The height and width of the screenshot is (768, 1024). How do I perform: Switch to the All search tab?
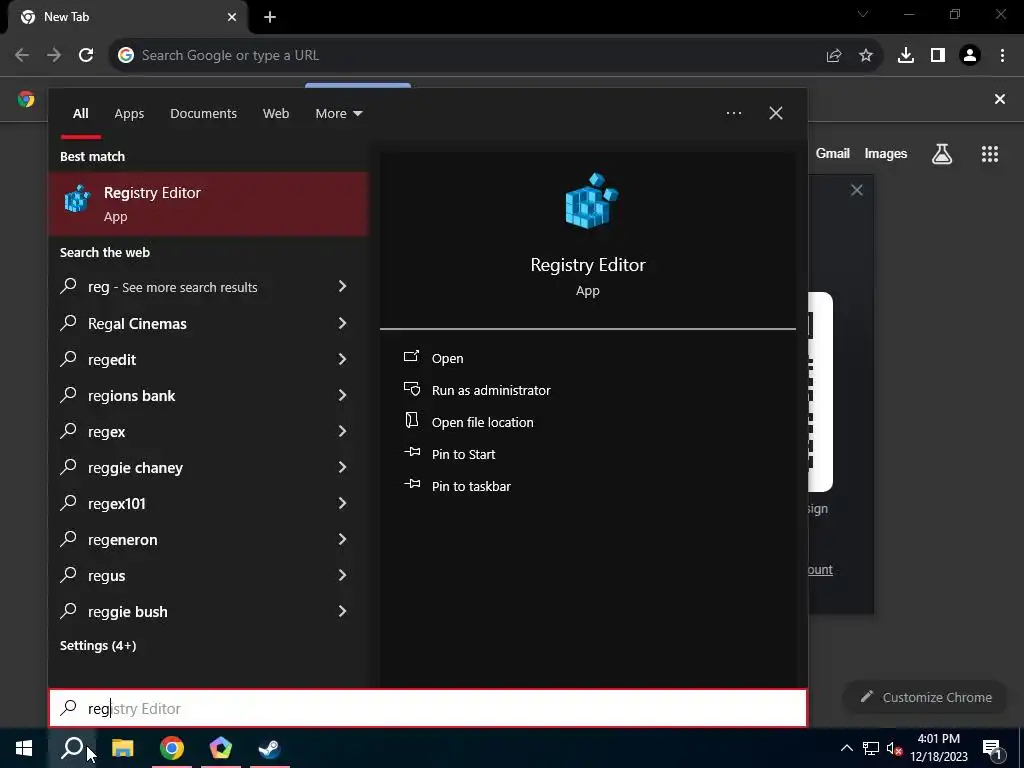pyautogui.click(x=80, y=114)
